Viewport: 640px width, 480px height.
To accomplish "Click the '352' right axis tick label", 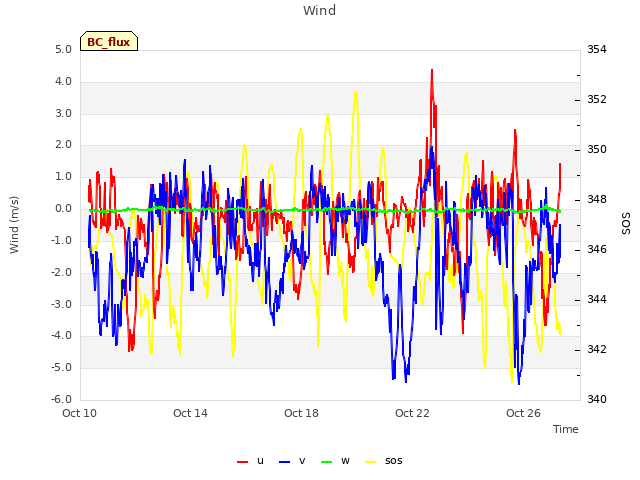I will click(597, 100).
